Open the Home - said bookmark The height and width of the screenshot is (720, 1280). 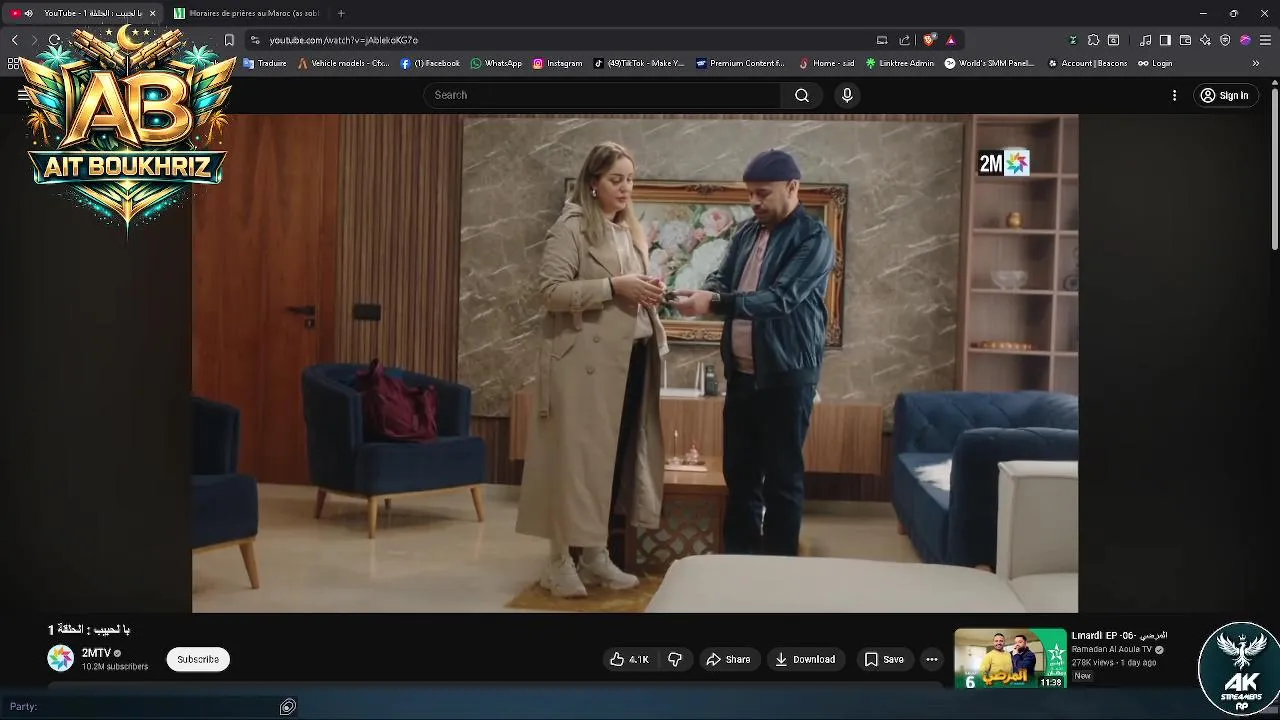tap(827, 63)
